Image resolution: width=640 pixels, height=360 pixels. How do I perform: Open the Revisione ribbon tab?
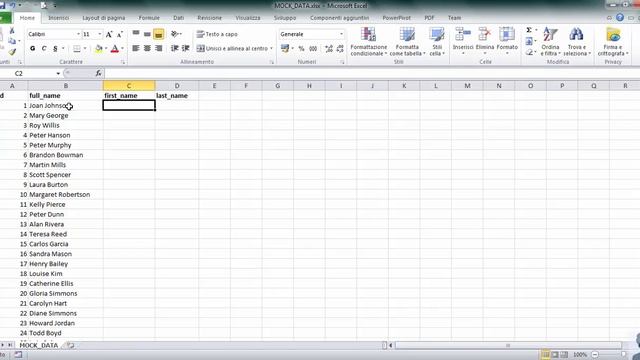pyautogui.click(x=209, y=18)
